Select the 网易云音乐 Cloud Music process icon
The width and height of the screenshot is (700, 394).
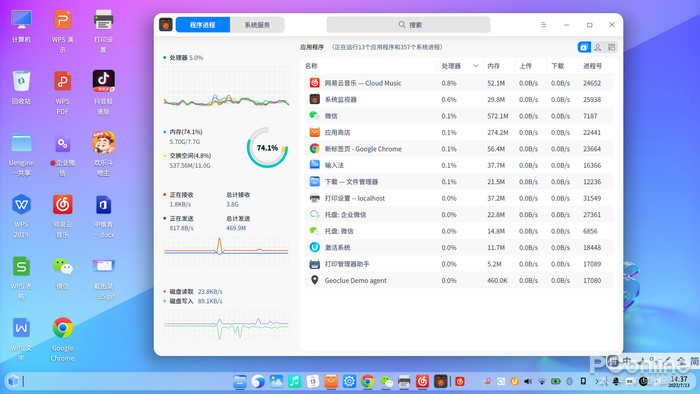pyautogui.click(x=315, y=83)
